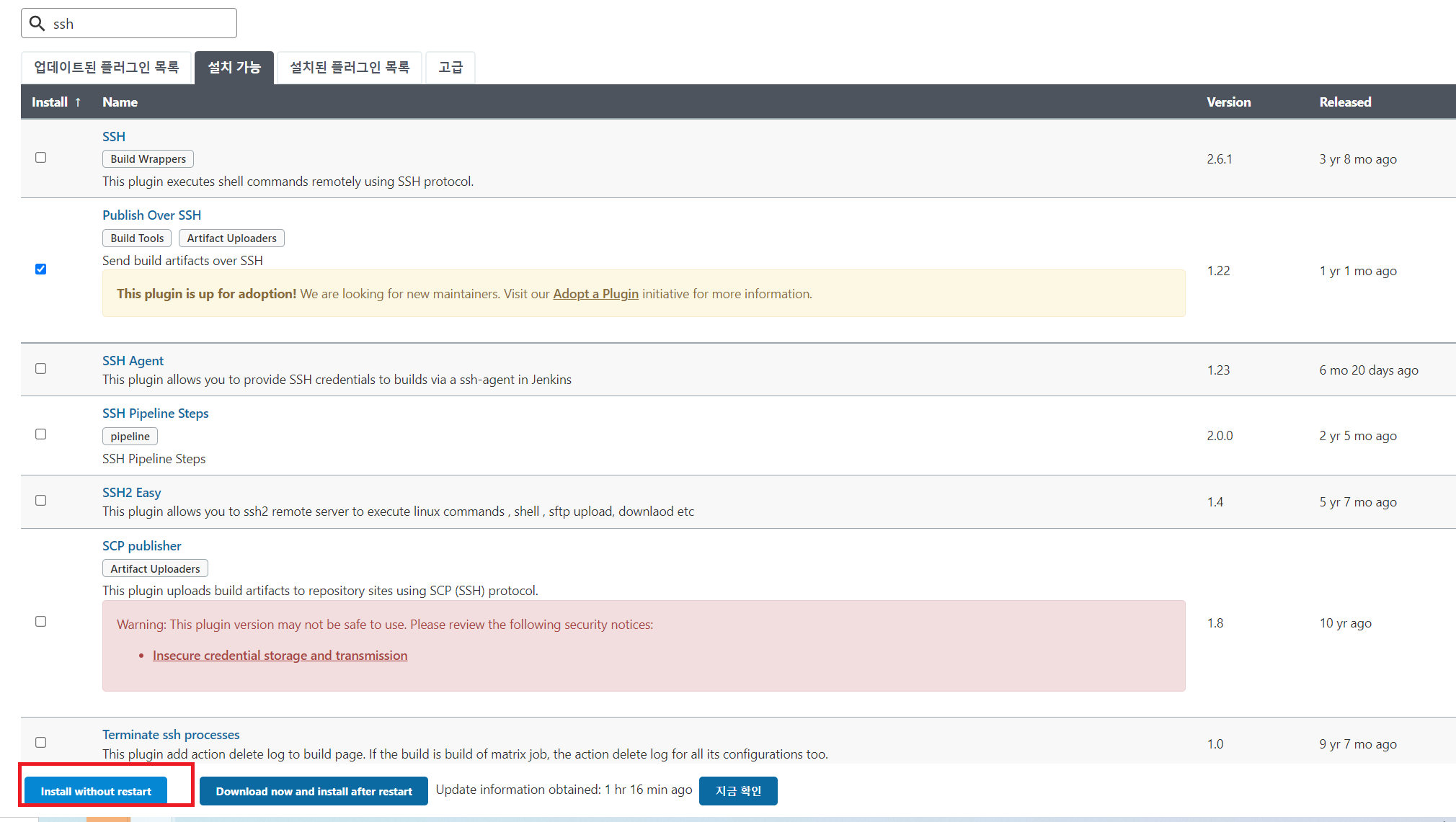This screenshot has height=822, width=1456.
Task: Click the Build Wrappers category tag
Action: pos(148,159)
